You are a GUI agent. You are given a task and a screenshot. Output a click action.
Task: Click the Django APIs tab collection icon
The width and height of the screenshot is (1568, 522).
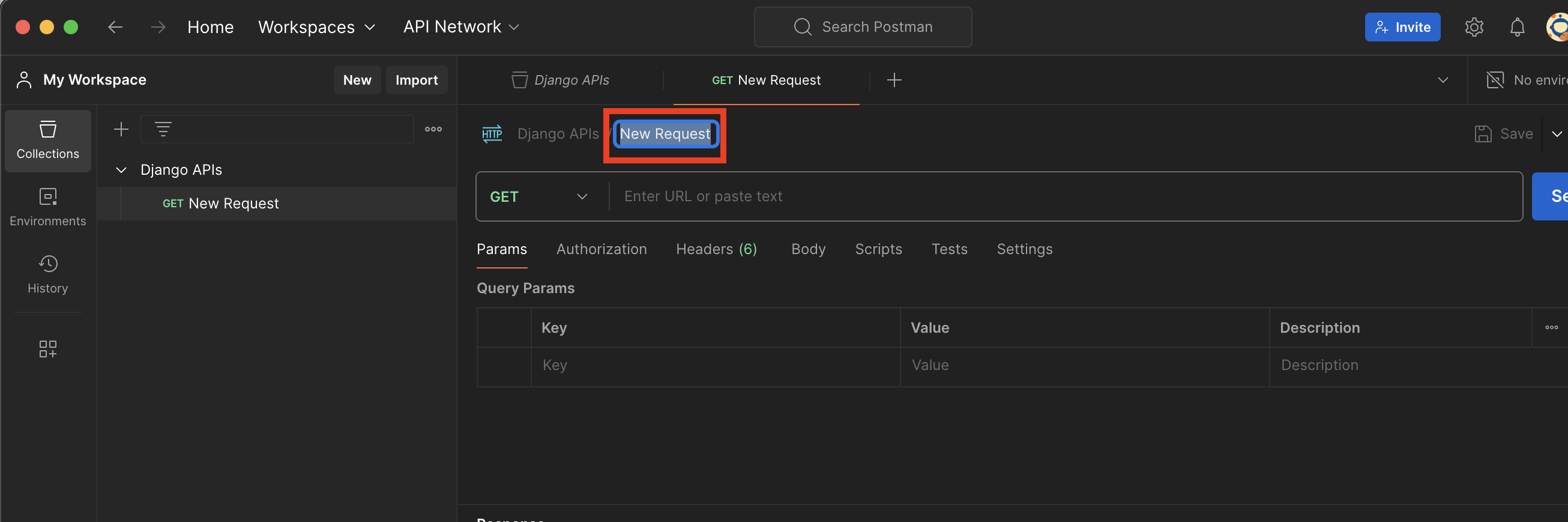pos(519,80)
